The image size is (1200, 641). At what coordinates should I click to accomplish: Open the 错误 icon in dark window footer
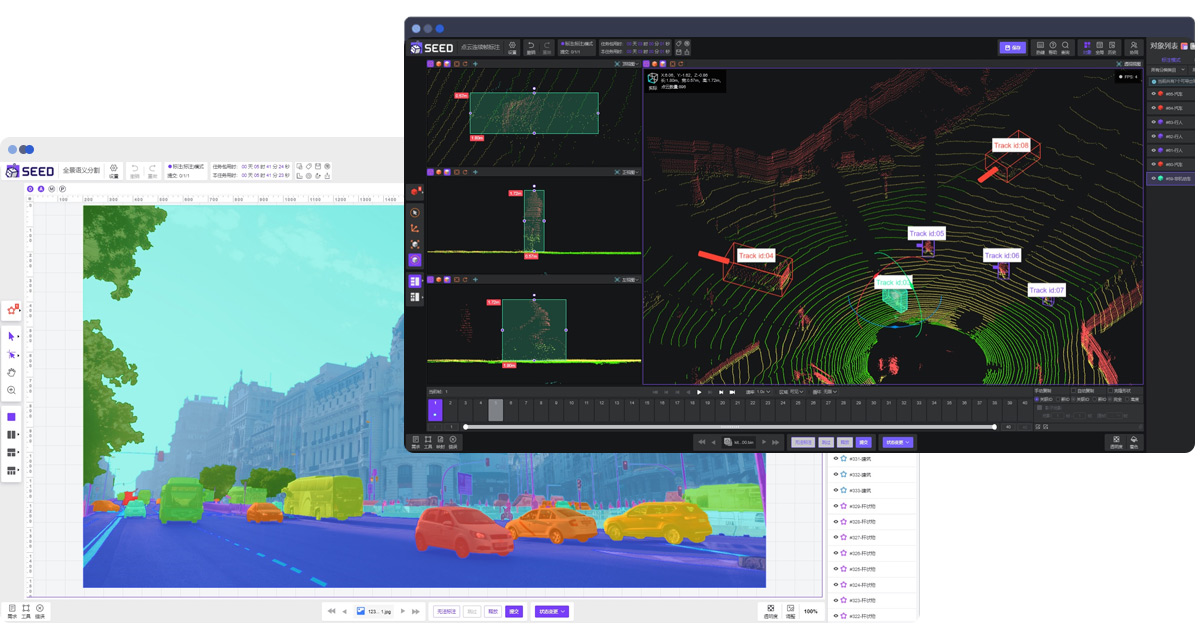[453, 441]
